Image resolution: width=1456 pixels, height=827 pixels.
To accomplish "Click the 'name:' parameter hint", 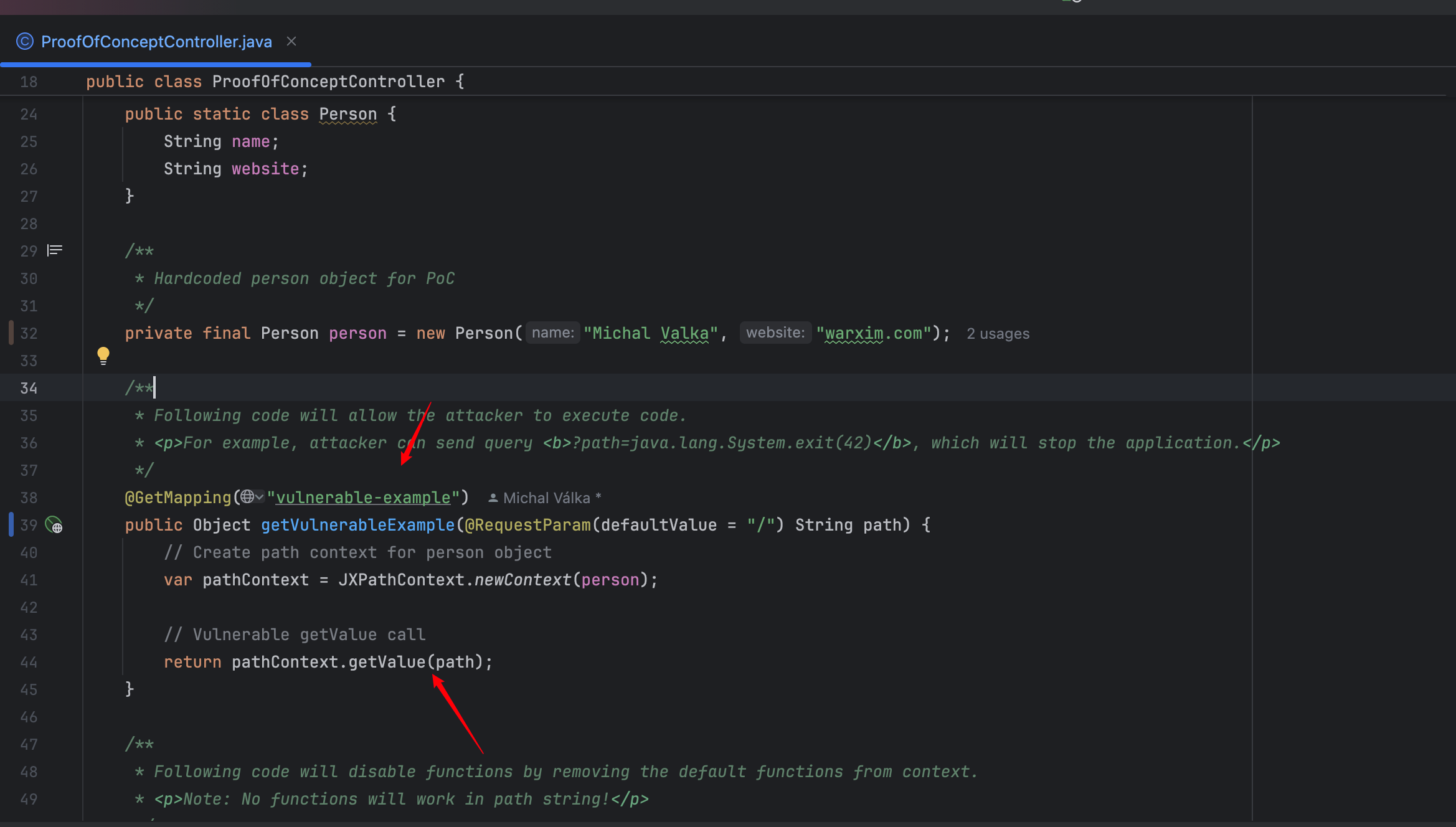I will point(553,333).
